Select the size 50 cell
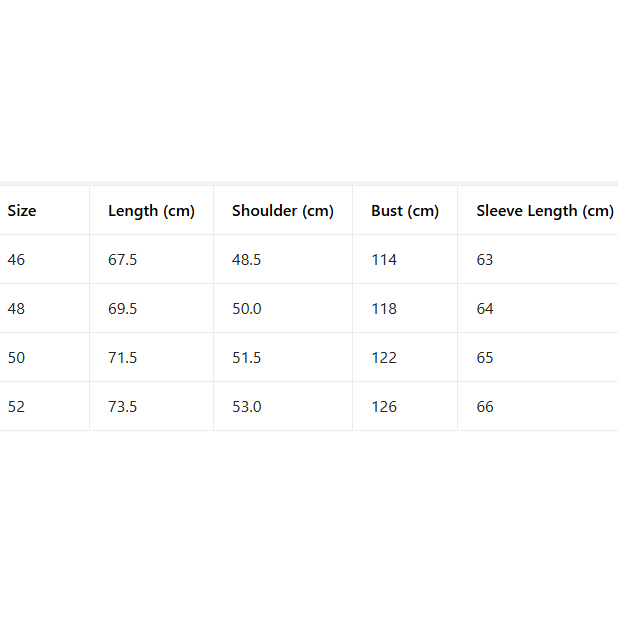The height and width of the screenshot is (618, 618). (16, 358)
